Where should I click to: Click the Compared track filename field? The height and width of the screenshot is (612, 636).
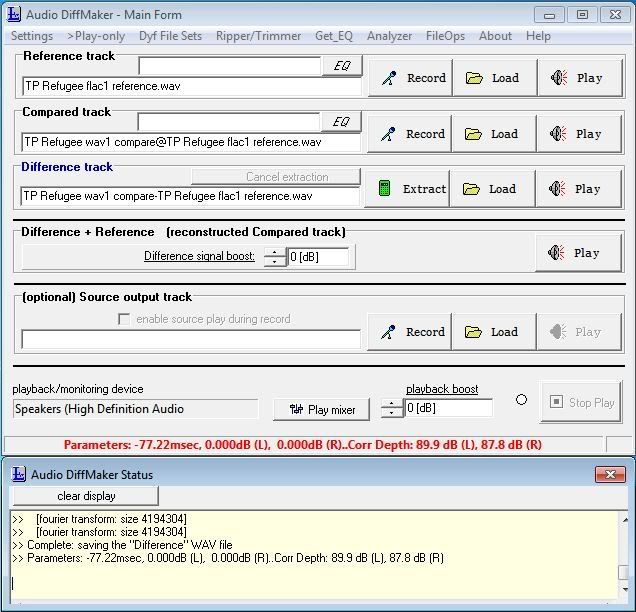click(x=191, y=142)
